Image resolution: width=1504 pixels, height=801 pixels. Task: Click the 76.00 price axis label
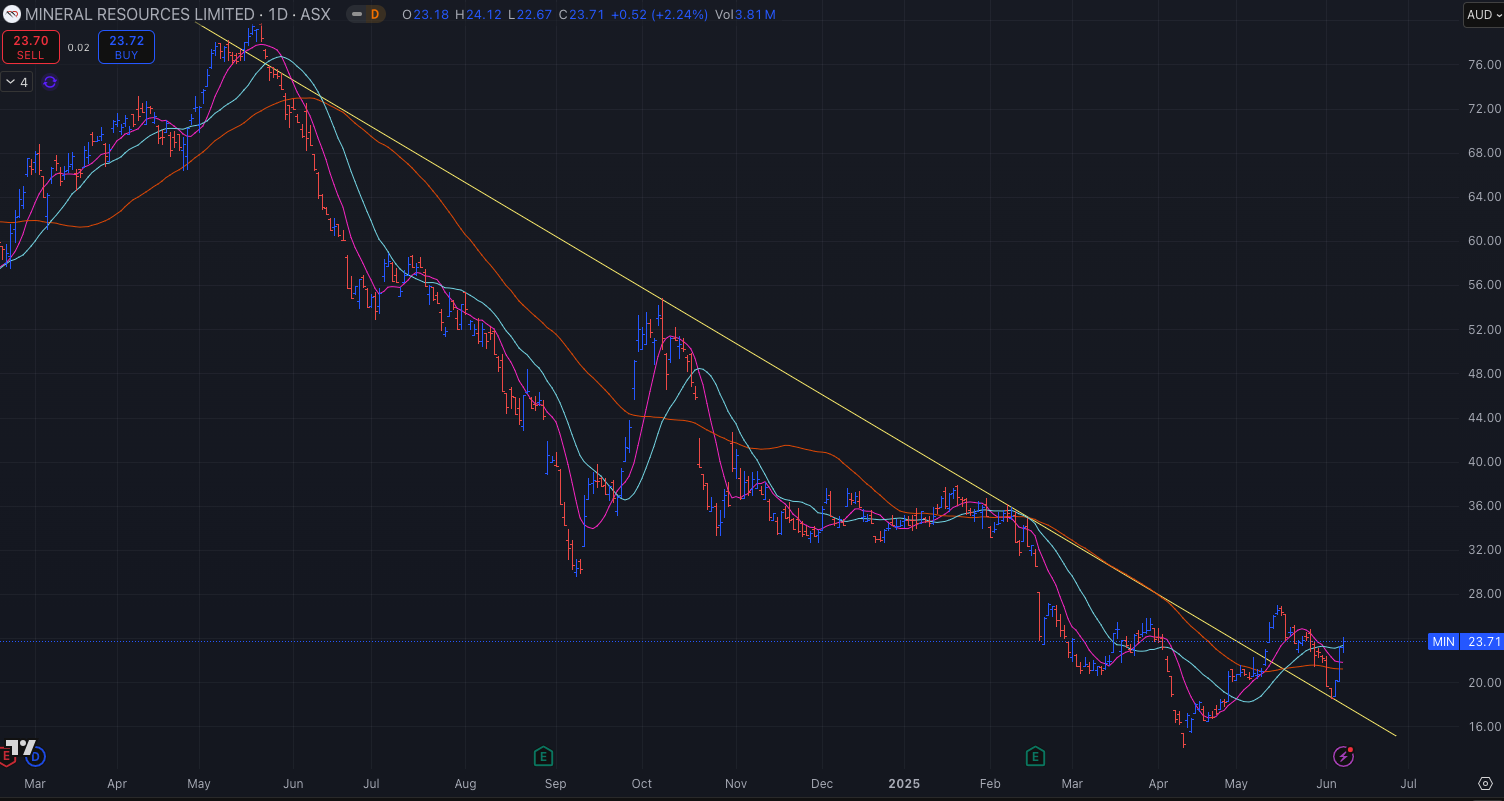pyautogui.click(x=1483, y=64)
